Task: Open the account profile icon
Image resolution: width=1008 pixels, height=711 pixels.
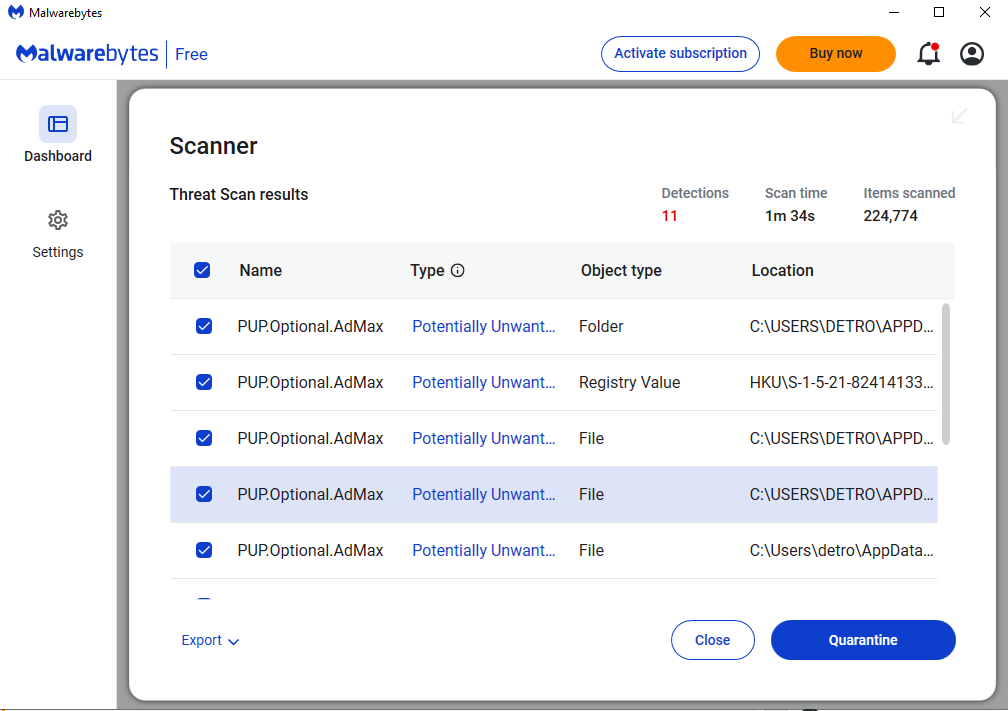Action: point(972,54)
